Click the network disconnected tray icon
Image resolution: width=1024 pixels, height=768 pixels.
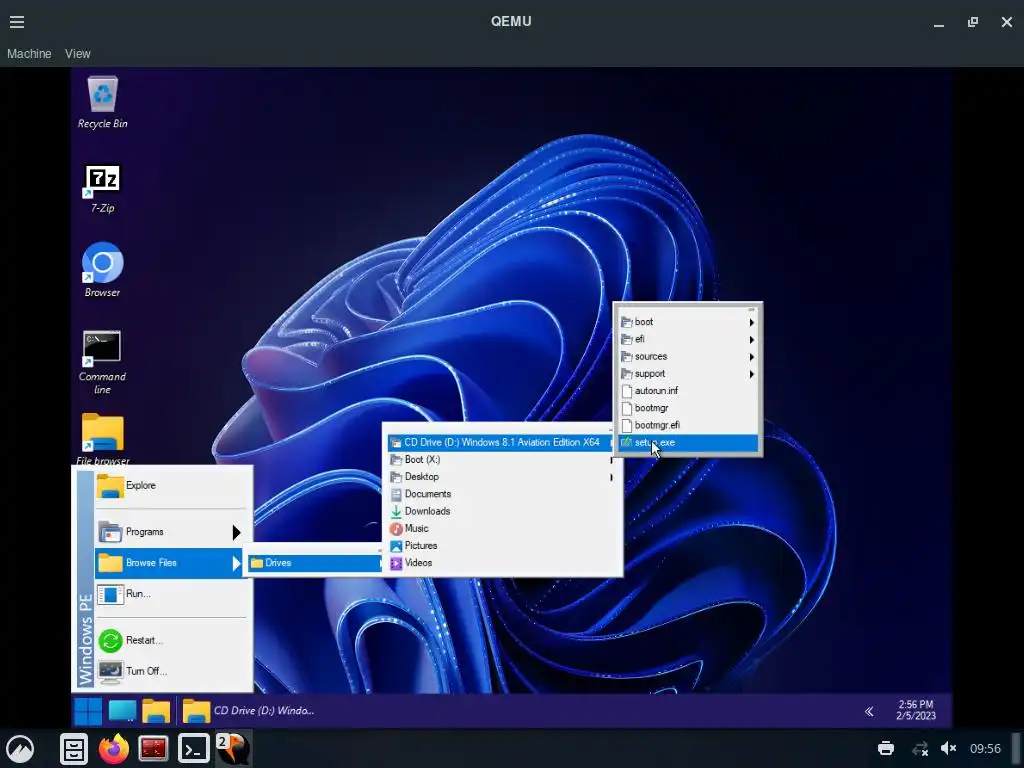click(920, 748)
